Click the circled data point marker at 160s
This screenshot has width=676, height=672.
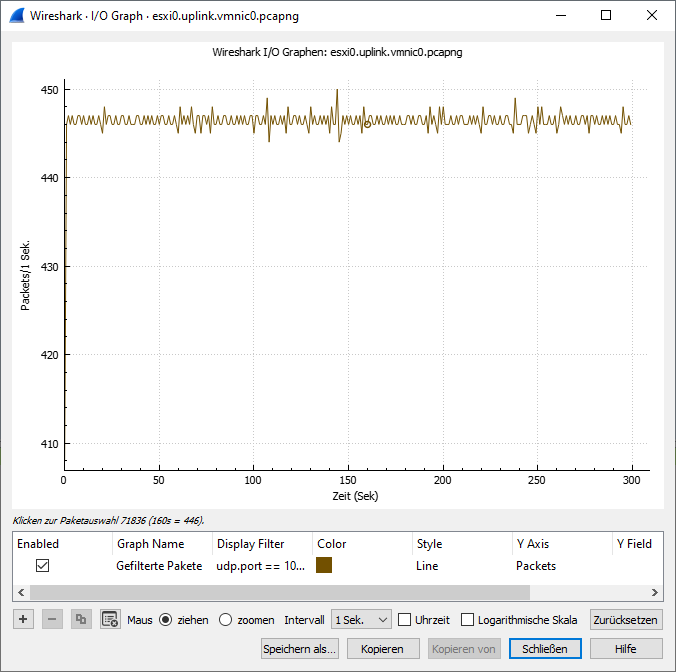pos(367,124)
